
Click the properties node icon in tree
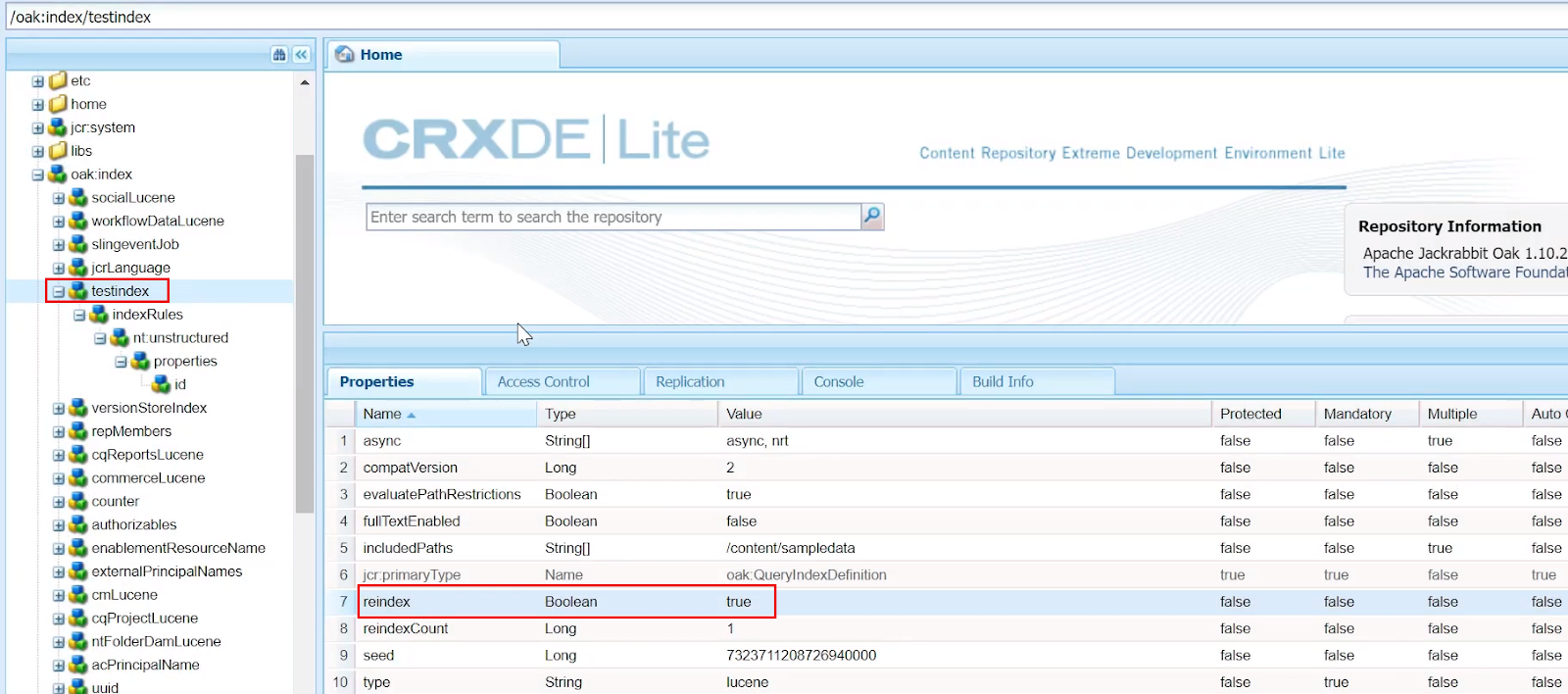click(x=140, y=362)
